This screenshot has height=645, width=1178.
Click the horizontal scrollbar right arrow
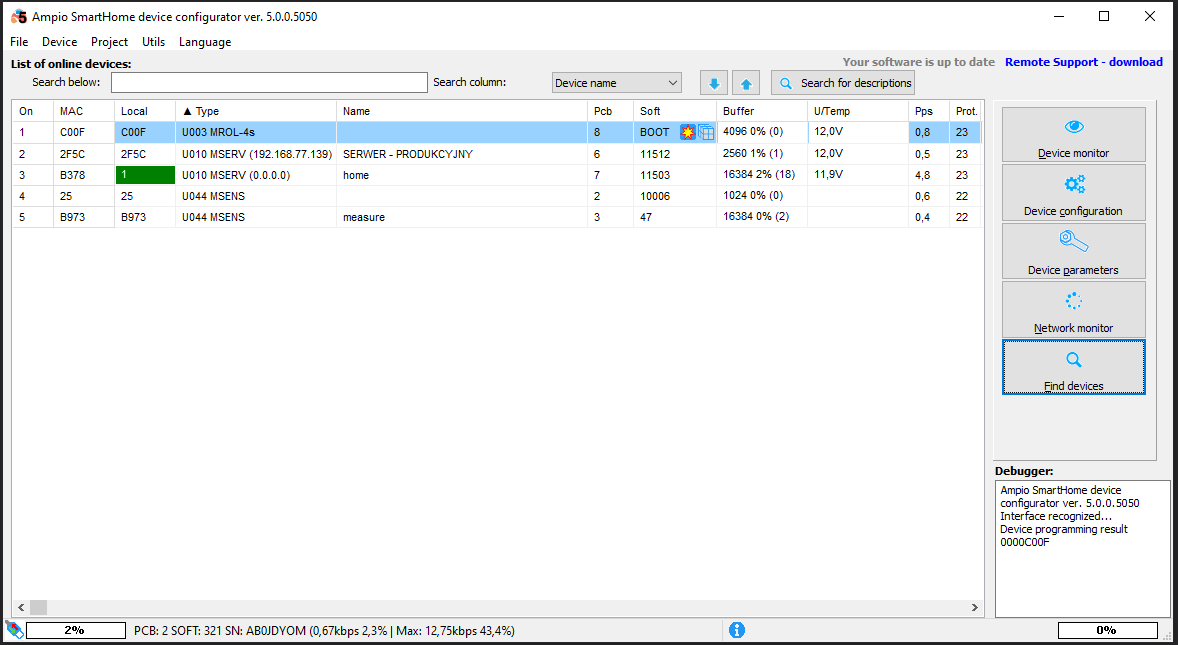pyautogui.click(x=974, y=607)
